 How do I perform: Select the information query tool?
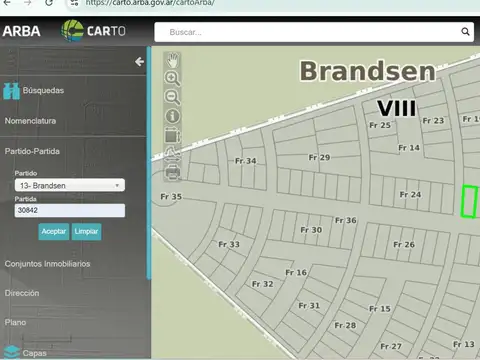[x=172, y=116]
